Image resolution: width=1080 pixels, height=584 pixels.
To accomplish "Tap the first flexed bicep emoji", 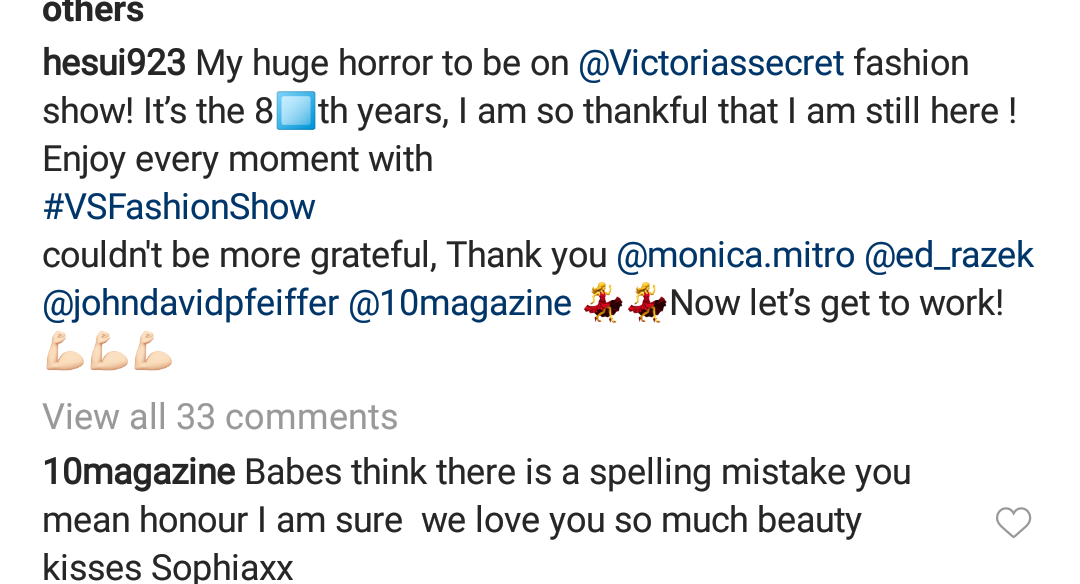I will tap(64, 353).
